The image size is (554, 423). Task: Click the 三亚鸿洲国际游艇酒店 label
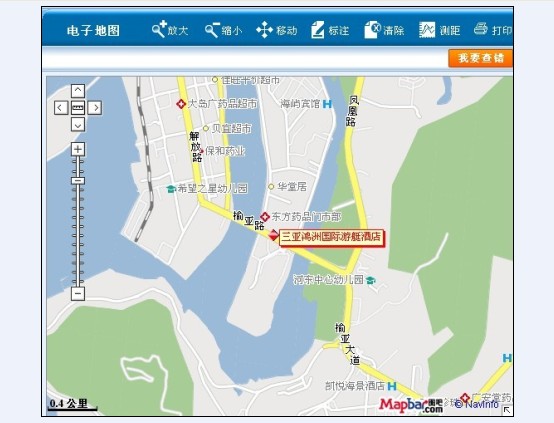pyautogui.click(x=331, y=237)
